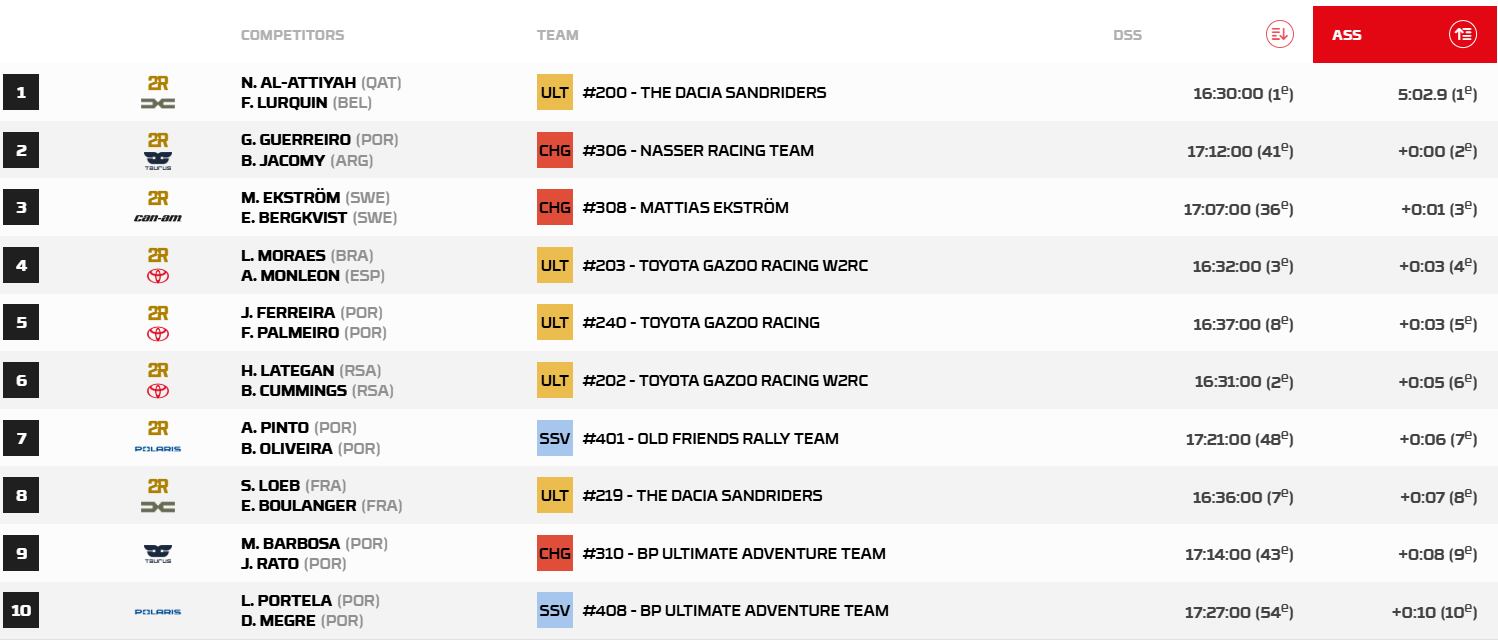Image resolution: width=1498 pixels, height=640 pixels.
Task: Click the Dacia logo in row 1
Action: (158, 103)
